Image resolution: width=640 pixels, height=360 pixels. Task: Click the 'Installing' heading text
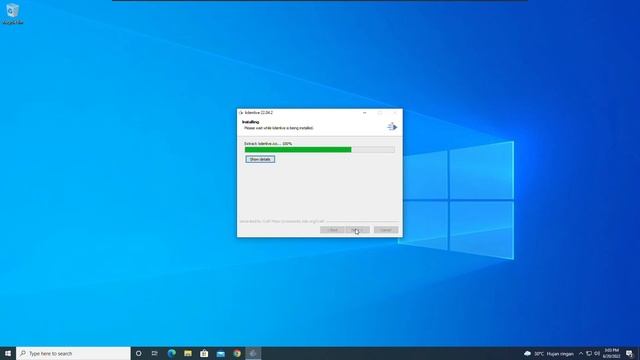(x=250, y=122)
